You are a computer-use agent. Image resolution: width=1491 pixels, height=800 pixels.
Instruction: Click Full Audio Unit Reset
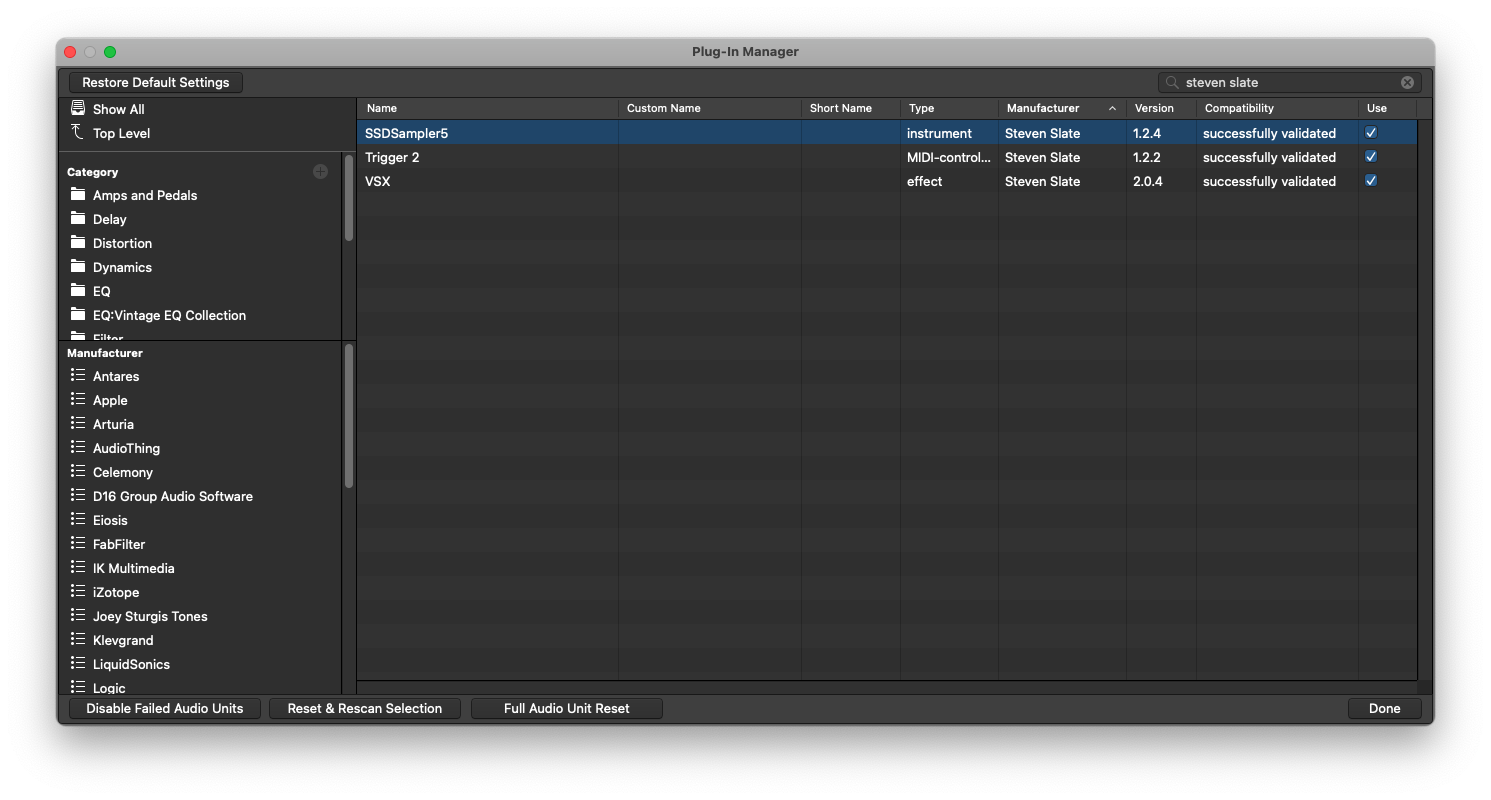click(x=567, y=708)
